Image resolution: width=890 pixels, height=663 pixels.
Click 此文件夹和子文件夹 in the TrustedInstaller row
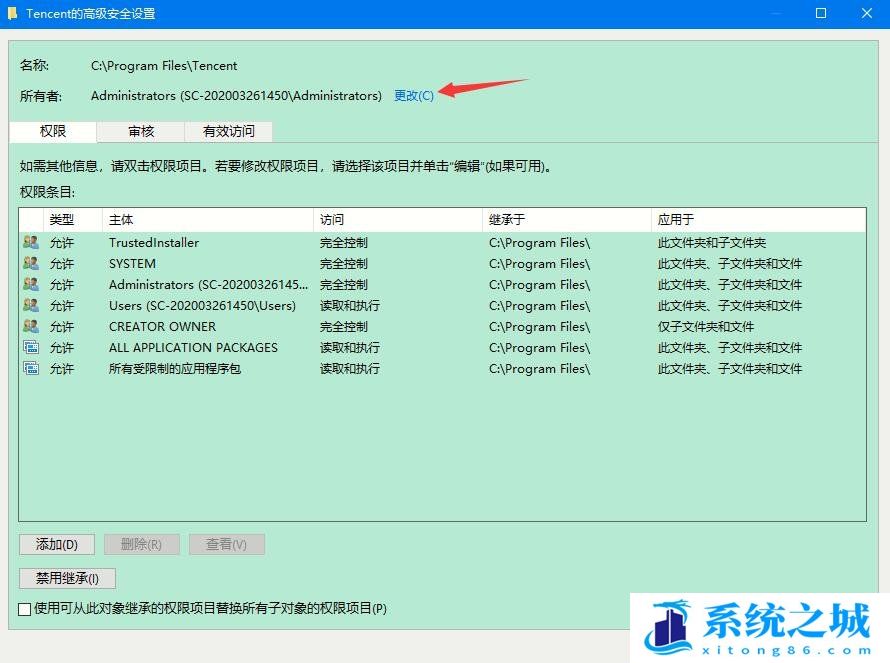pos(712,242)
